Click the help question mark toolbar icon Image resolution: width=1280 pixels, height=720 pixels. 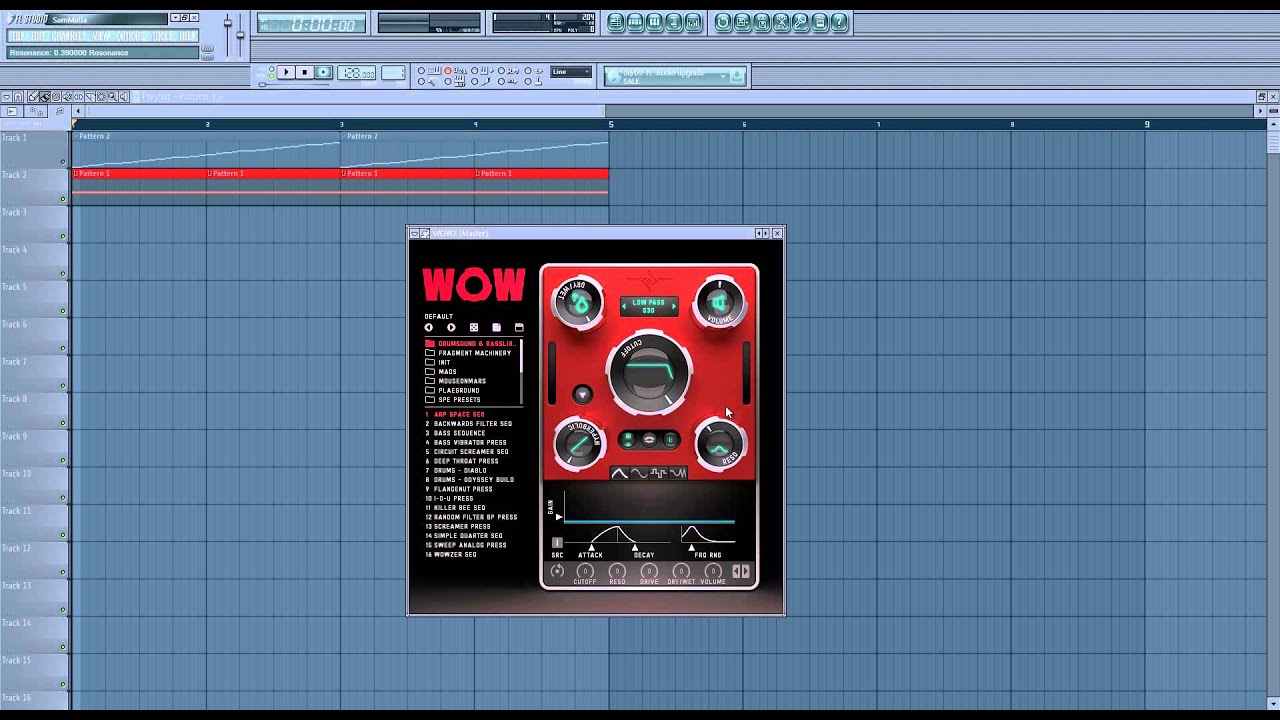pos(839,22)
